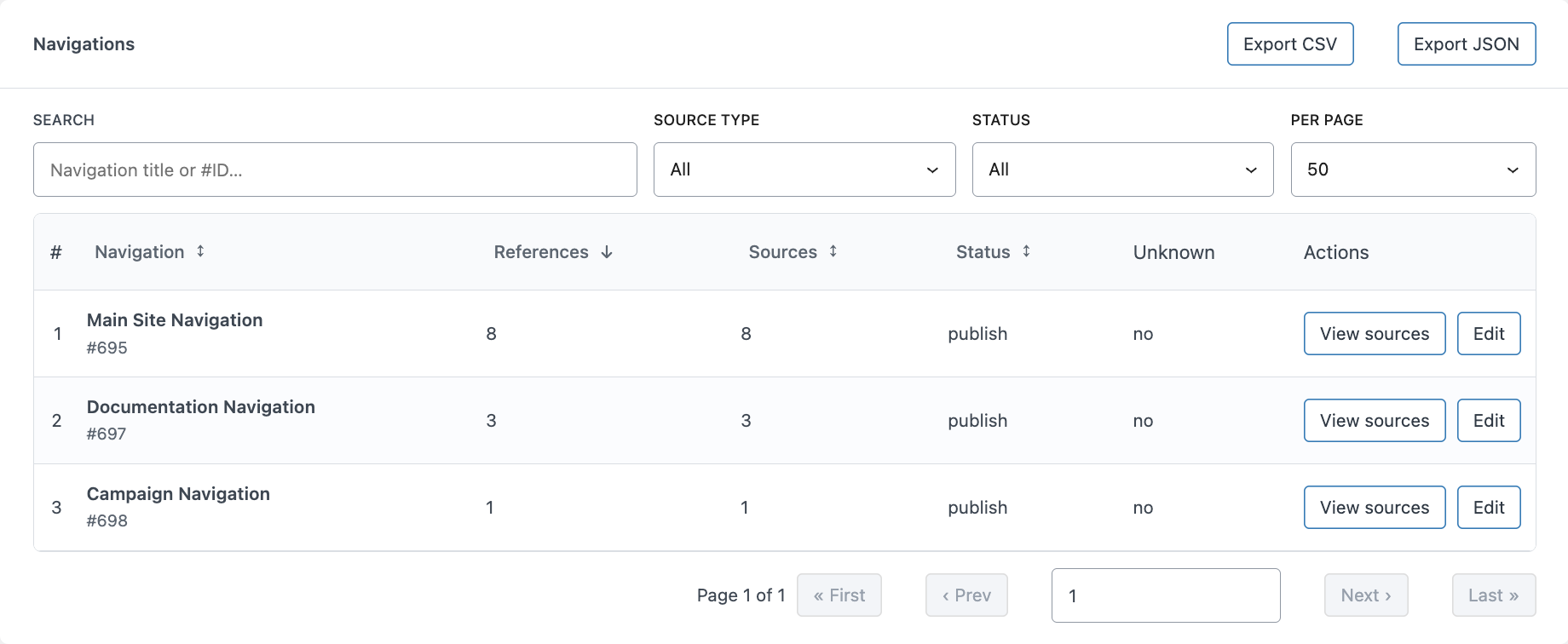This screenshot has height=644, width=1568.
Task: View sources for Main Site Navigation
Action: pyautogui.click(x=1374, y=334)
